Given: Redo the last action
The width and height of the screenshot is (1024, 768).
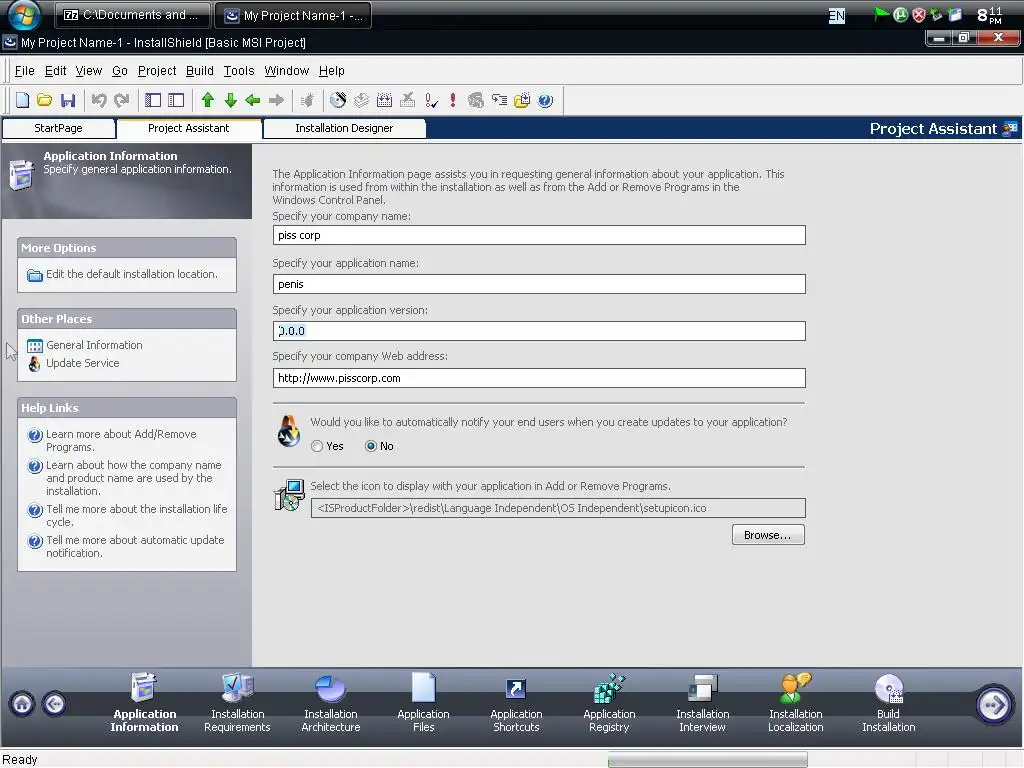Looking at the screenshot, I should pos(121,100).
